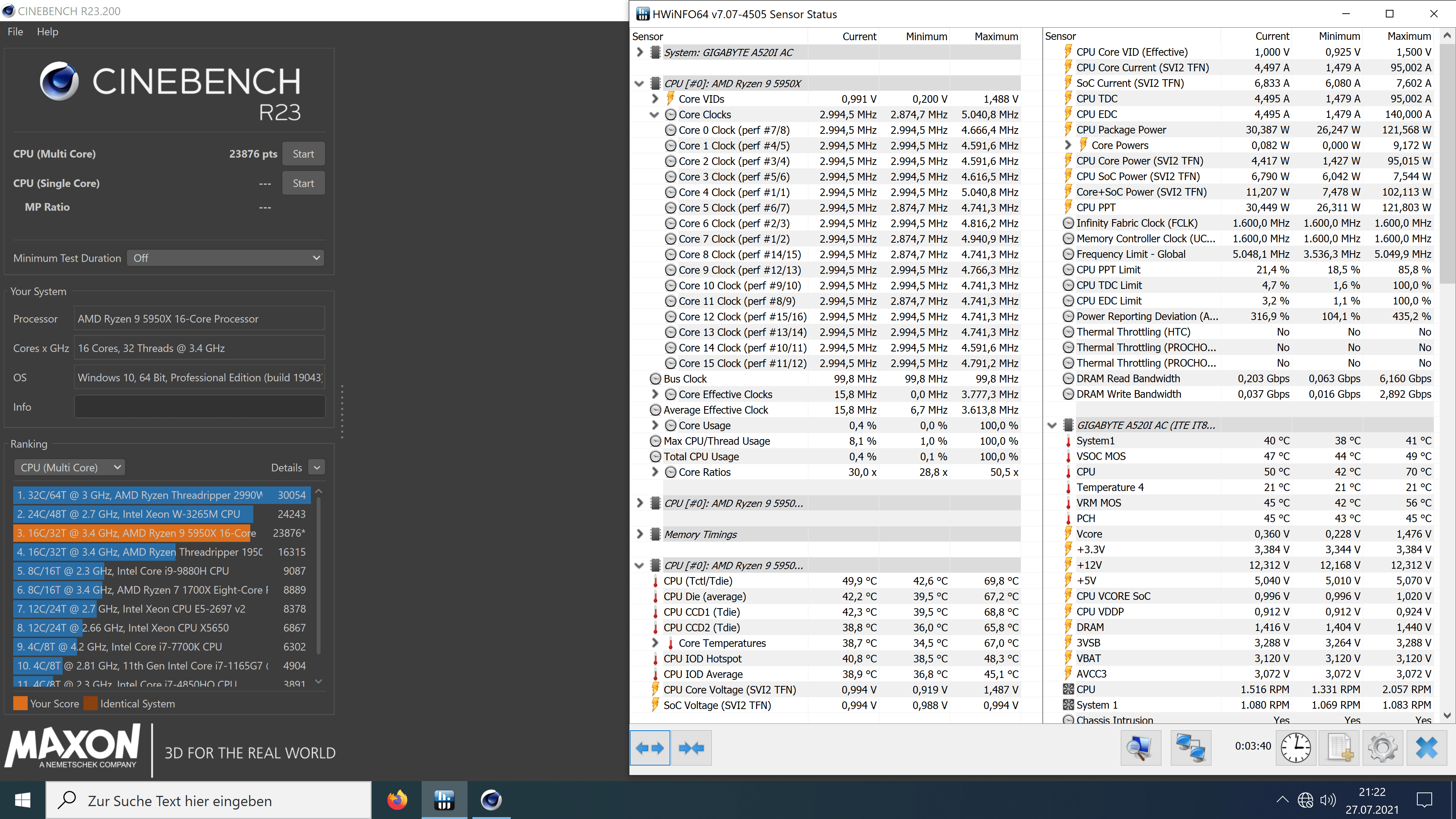The height and width of the screenshot is (819, 1456).
Task: Expand System: GIGABYTE A520I AC group
Action: (x=639, y=52)
